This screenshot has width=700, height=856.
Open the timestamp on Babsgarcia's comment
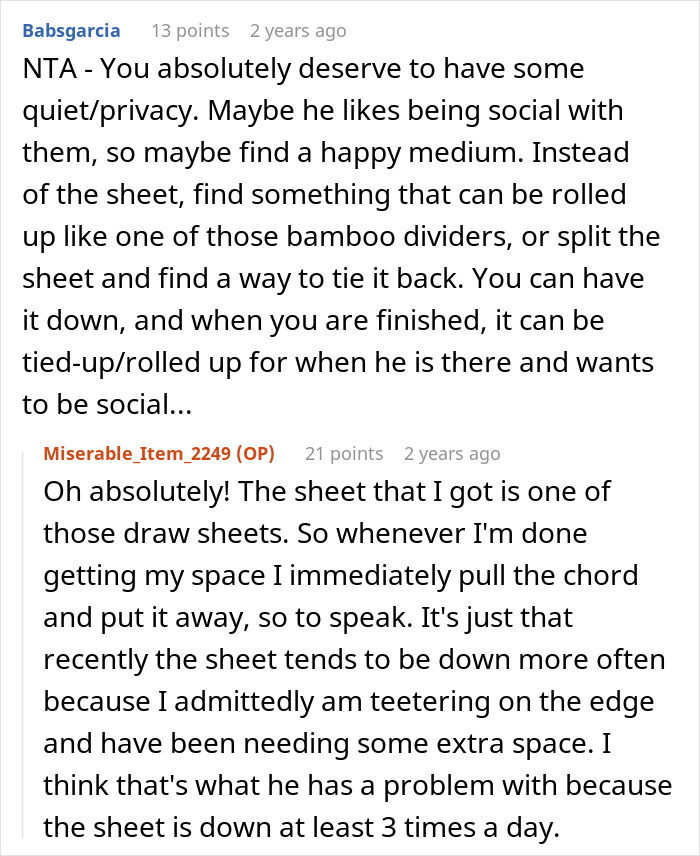point(298,31)
